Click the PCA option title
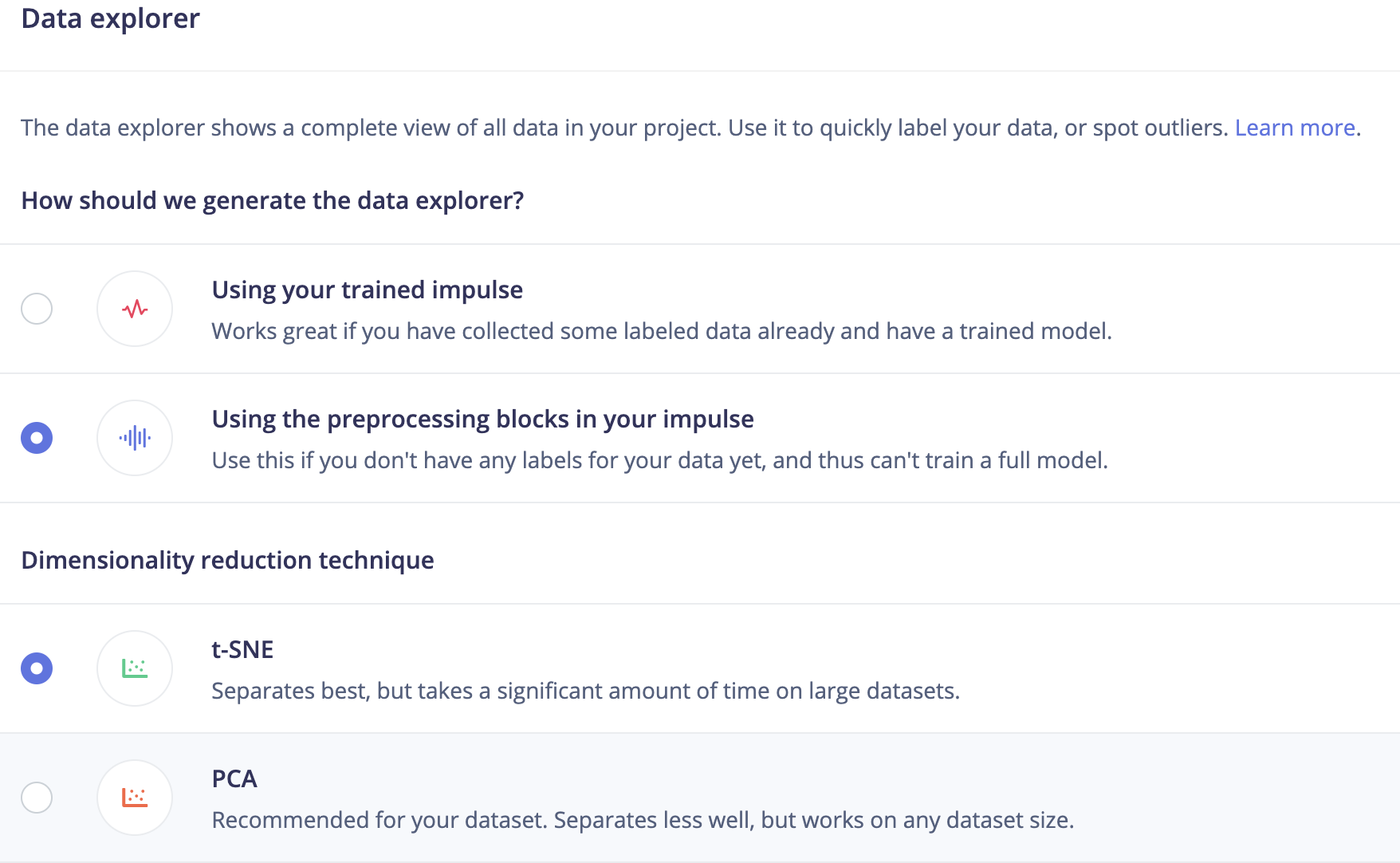This screenshot has width=1400, height=863. (234, 778)
